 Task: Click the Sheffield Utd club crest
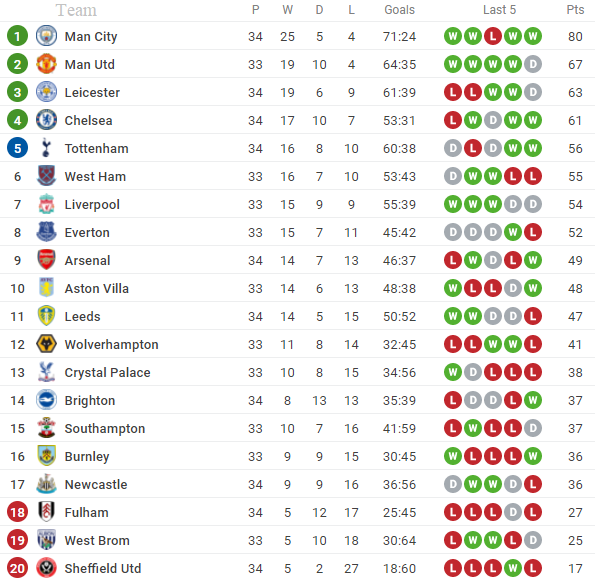46,568
